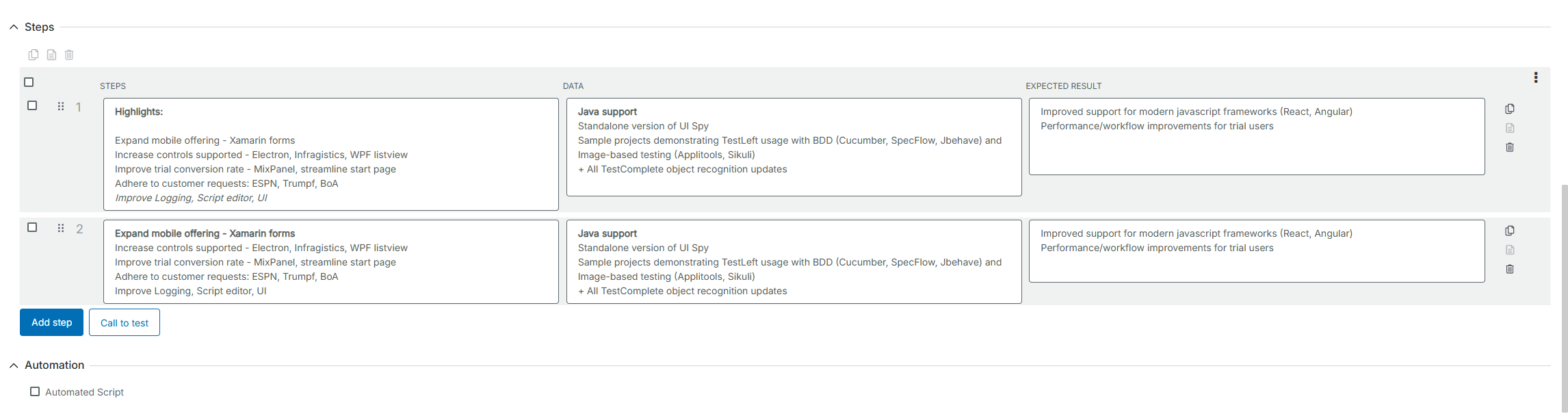
Task: Open the three-dot options menu for steps
Action: click(1535, 77)
